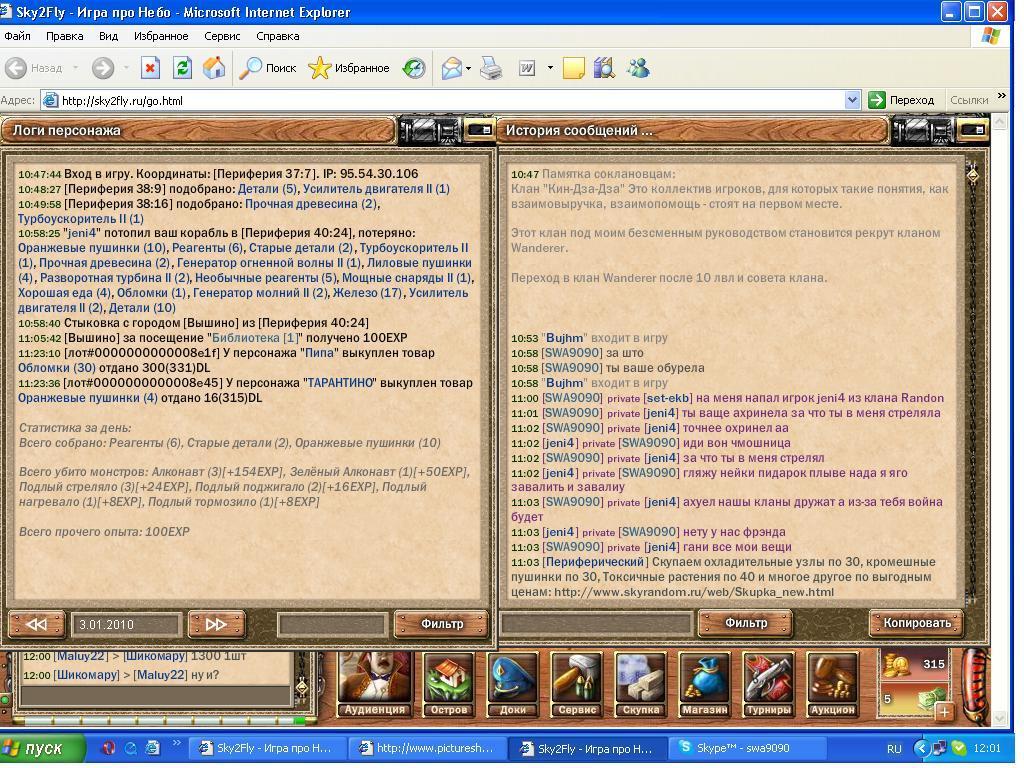Screen dimensions: 1024x768
Task: Open the Аукцион auction icon
Action: [x=832, y=684]
